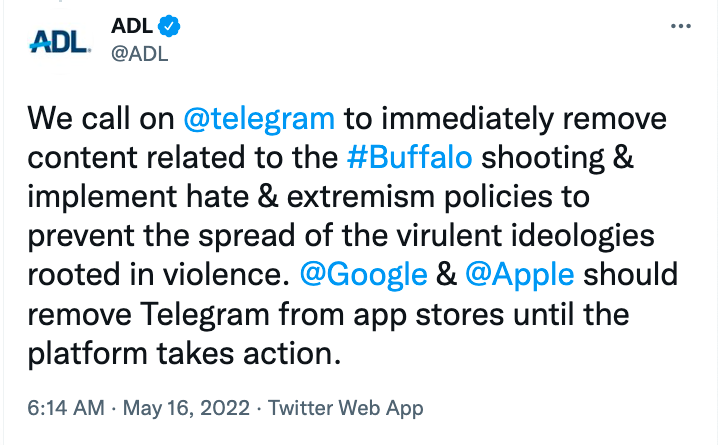
Task: Click the phrase 'virulent ideologies'
Action: coord(525,236)
